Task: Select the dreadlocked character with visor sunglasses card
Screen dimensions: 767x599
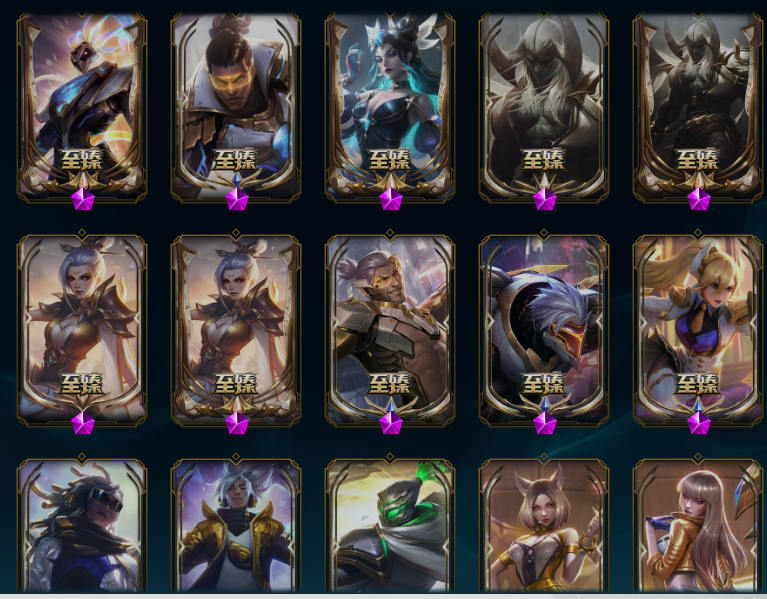Action: 82,526
